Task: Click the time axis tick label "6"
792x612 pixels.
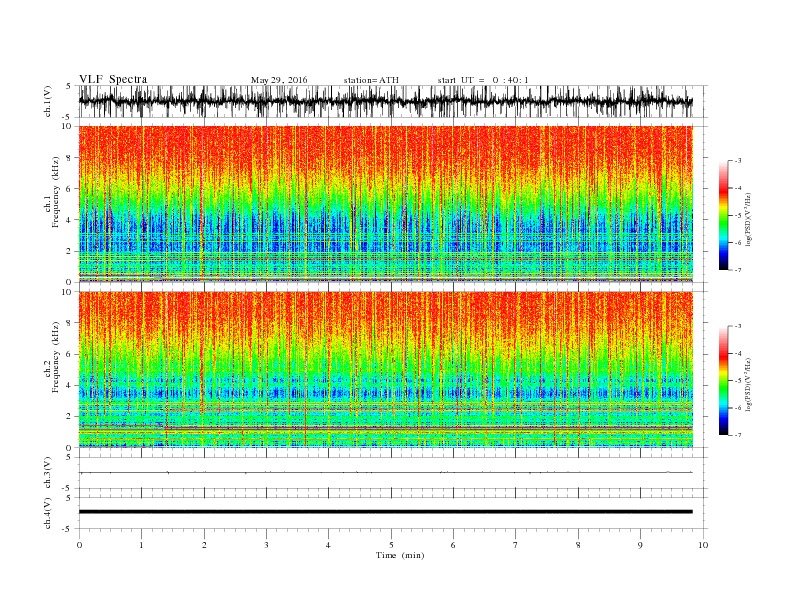Action: tap(453, 545)
